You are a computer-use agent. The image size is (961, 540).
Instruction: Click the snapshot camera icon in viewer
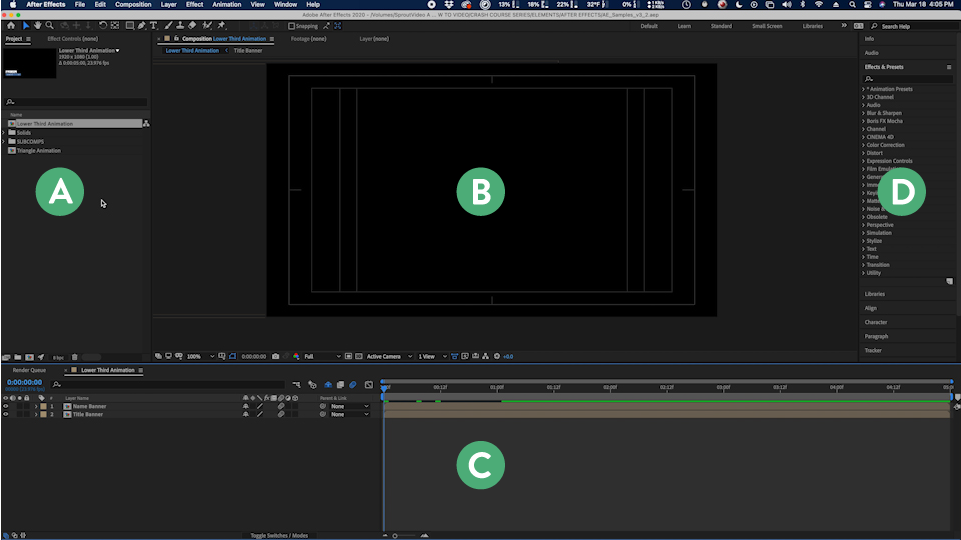[276, 356]
